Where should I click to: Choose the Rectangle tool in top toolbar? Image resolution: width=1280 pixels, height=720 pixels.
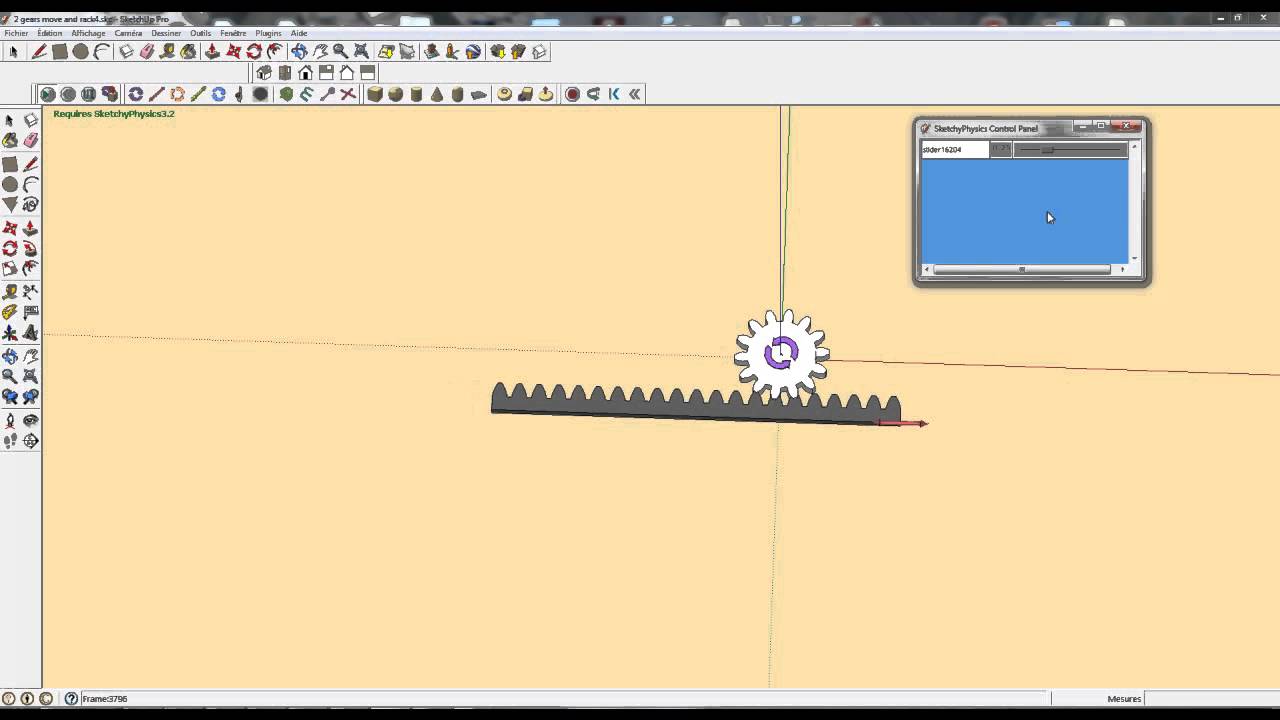pos(60,51)
